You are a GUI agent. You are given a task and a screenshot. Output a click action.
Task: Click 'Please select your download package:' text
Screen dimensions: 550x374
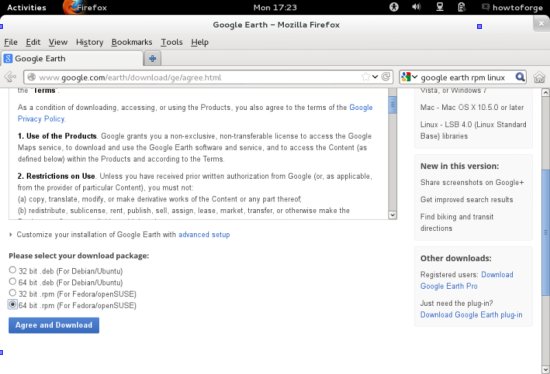pyautogui.click(x=79, y=256)
